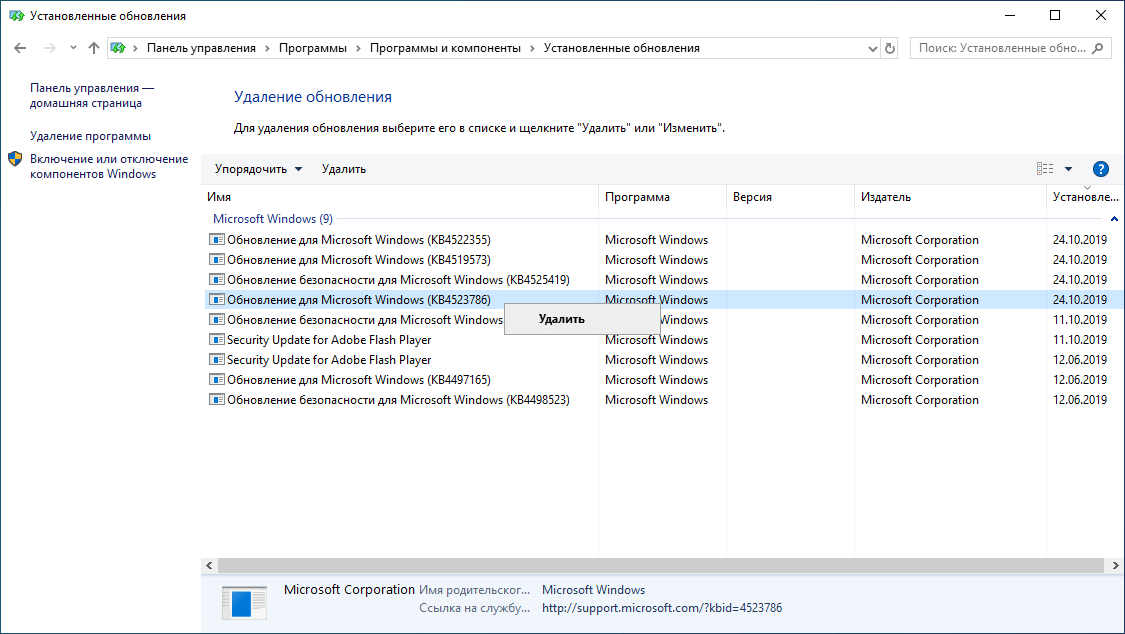Open the Упорядочить dropdown menu
The height and width of the screenshot is (634, 1125).
(258, 169)
